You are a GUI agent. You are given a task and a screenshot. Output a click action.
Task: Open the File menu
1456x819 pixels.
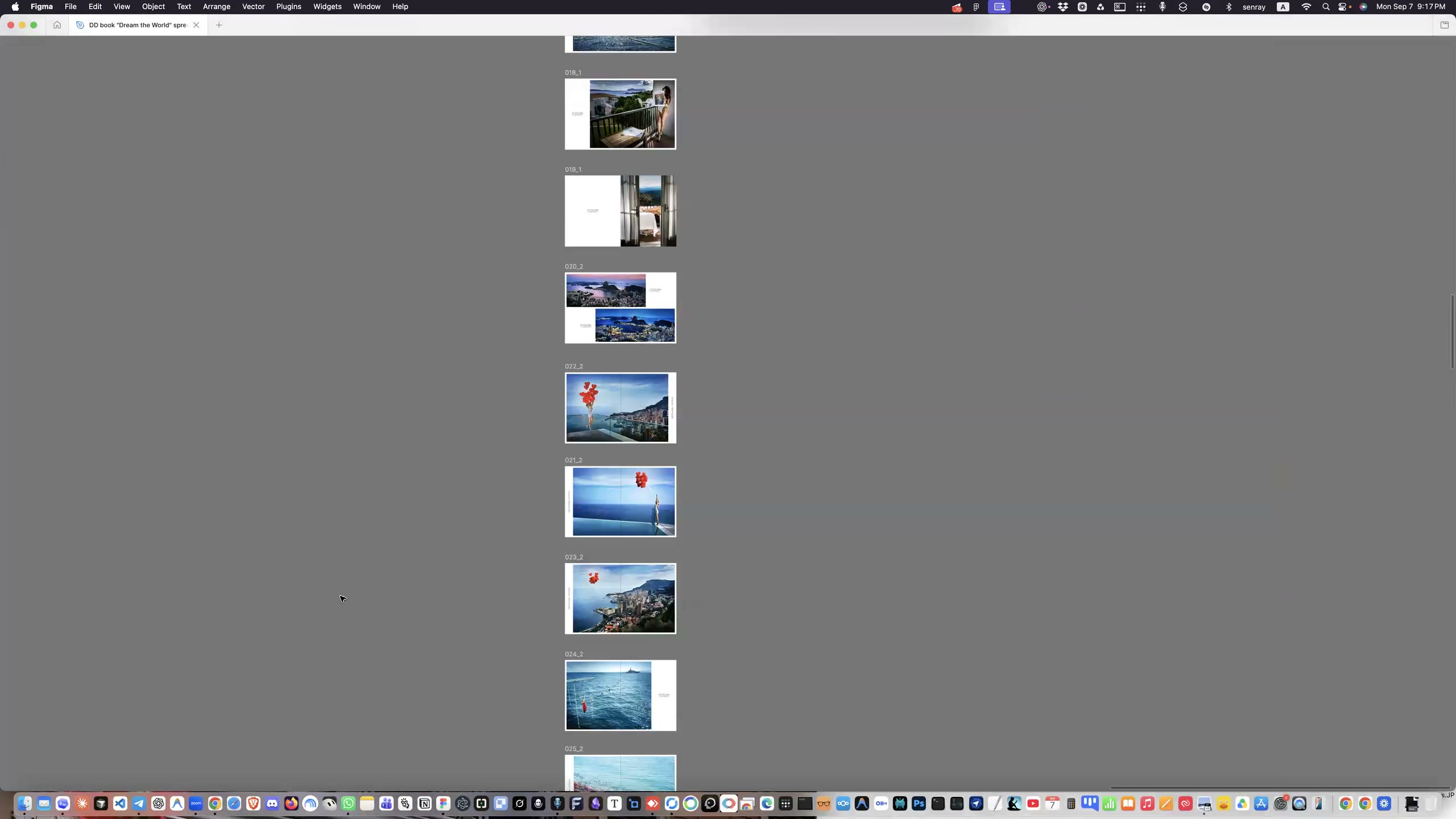pos(71,7)
